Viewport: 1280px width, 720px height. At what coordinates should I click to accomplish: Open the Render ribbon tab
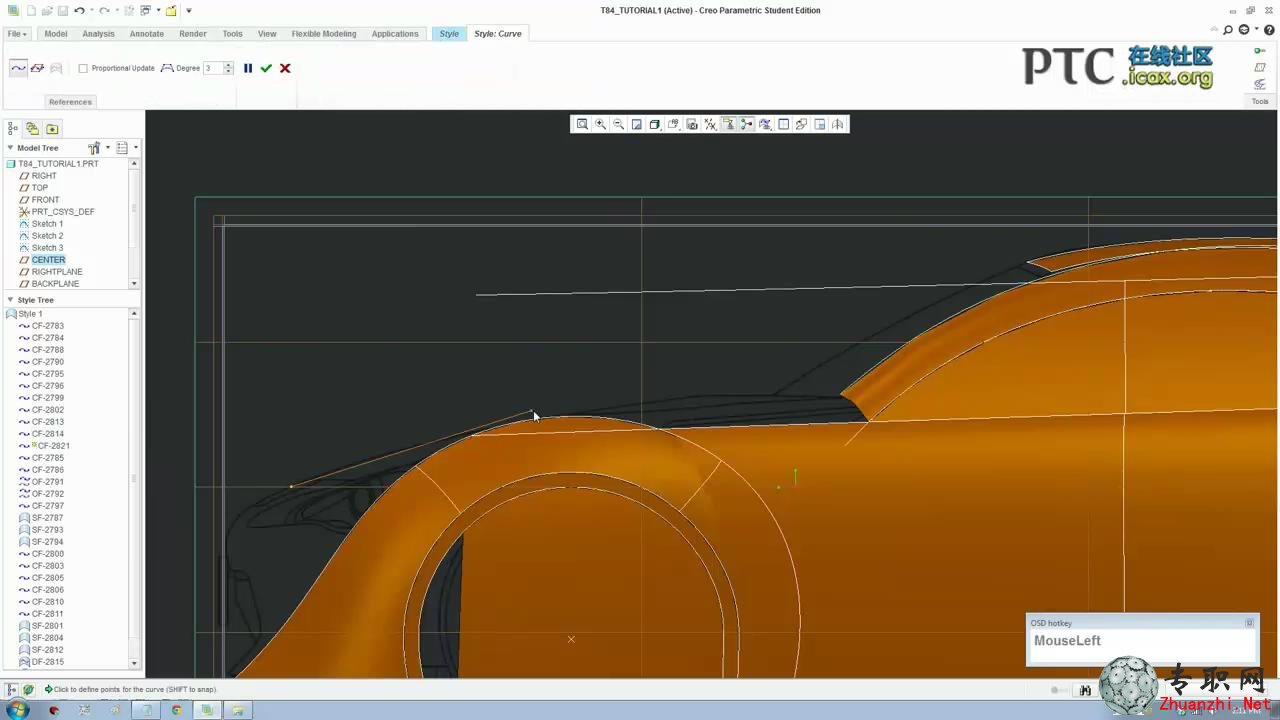193,34
